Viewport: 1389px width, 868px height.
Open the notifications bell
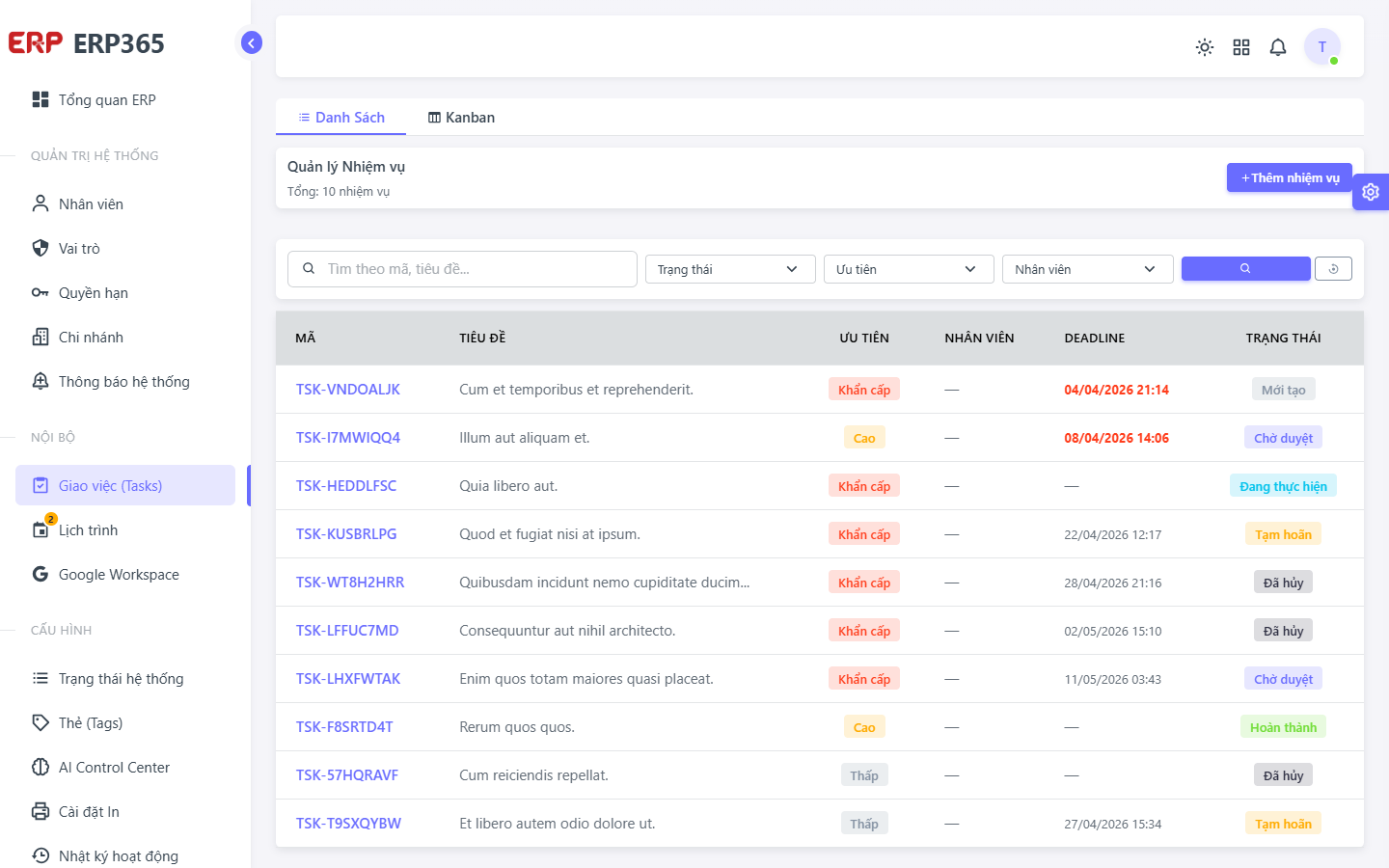tap(1278, 47)
